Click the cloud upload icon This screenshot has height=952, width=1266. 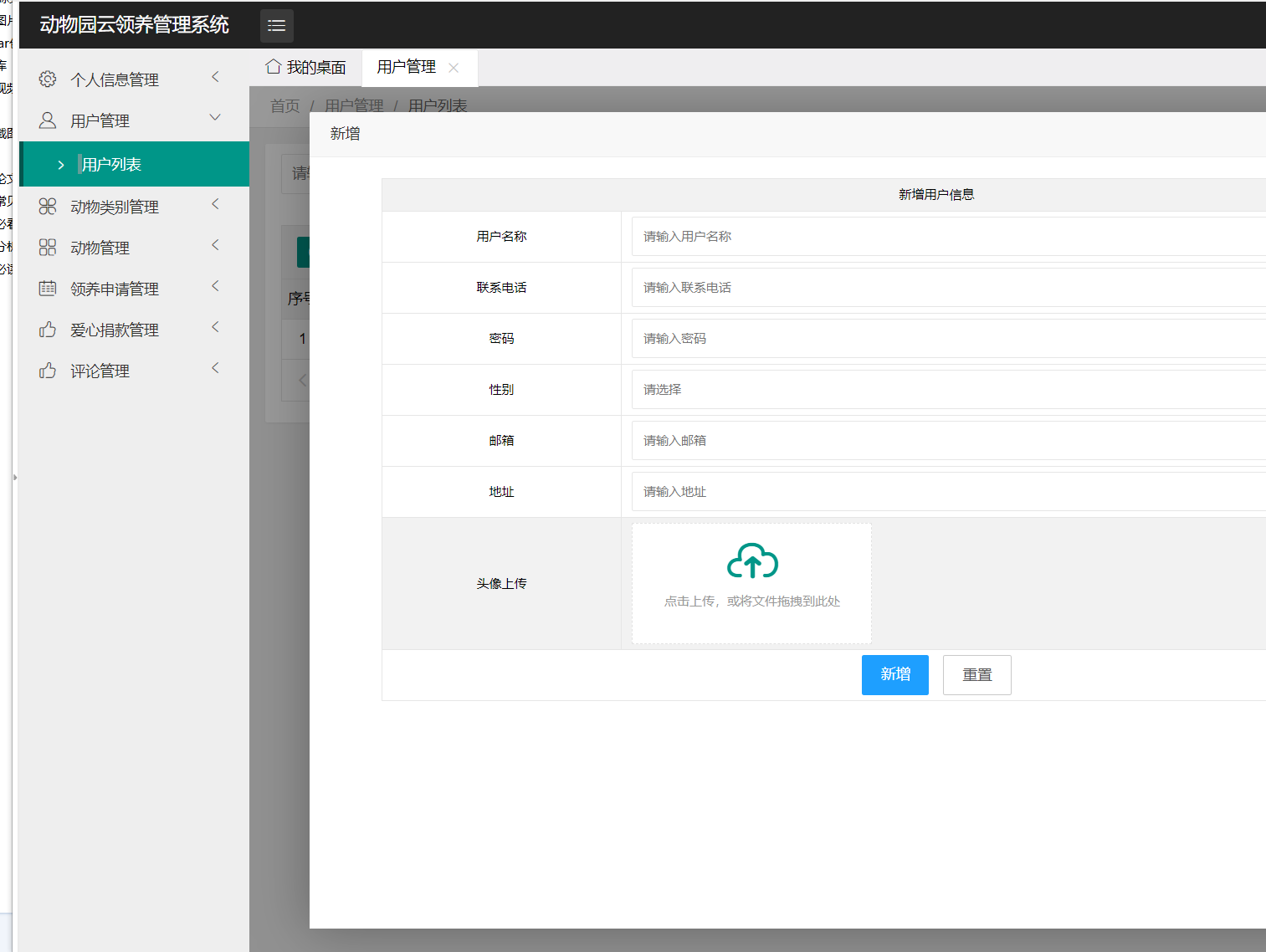pos(751,560)
